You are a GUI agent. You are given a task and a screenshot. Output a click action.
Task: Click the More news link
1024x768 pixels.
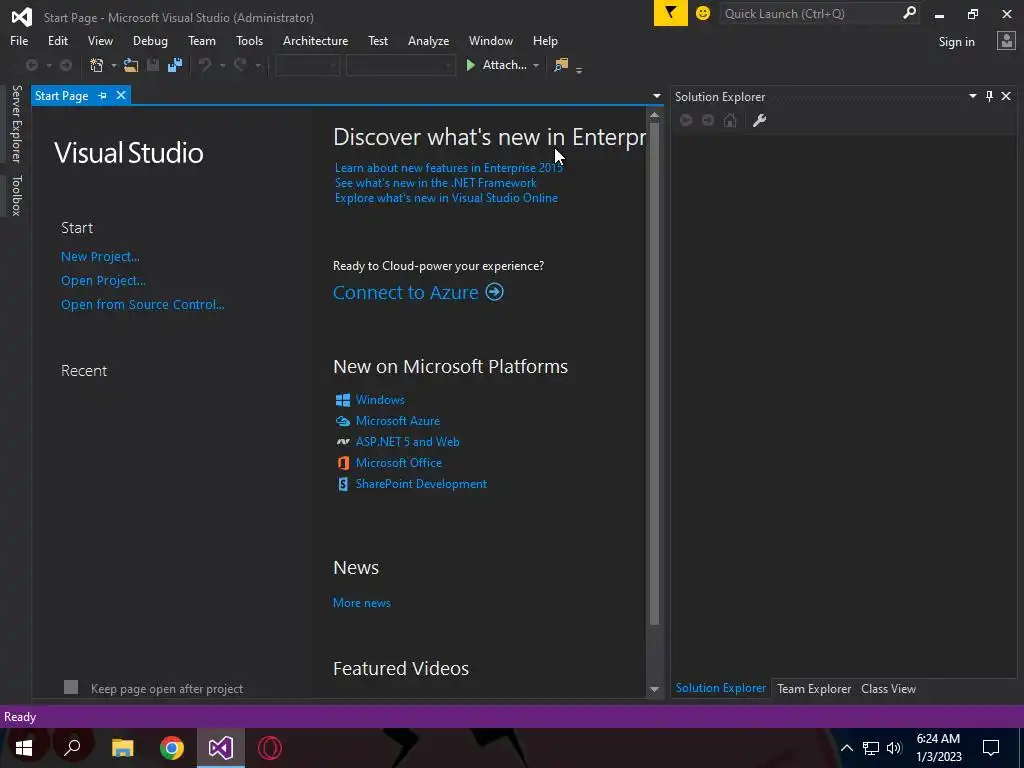[x=362, y=603]
